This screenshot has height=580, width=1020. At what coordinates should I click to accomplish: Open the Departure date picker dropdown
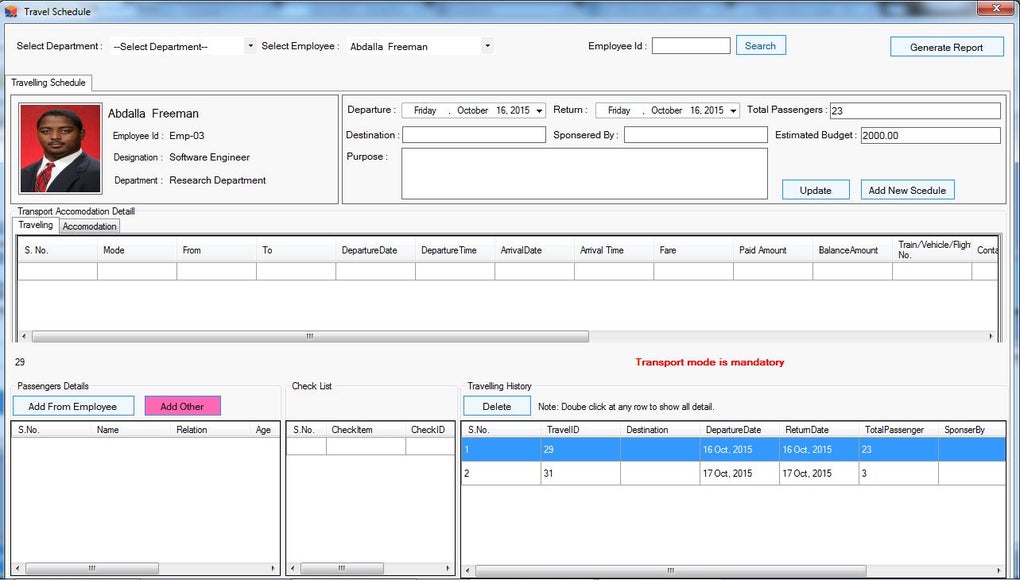(x=539, y=111)
